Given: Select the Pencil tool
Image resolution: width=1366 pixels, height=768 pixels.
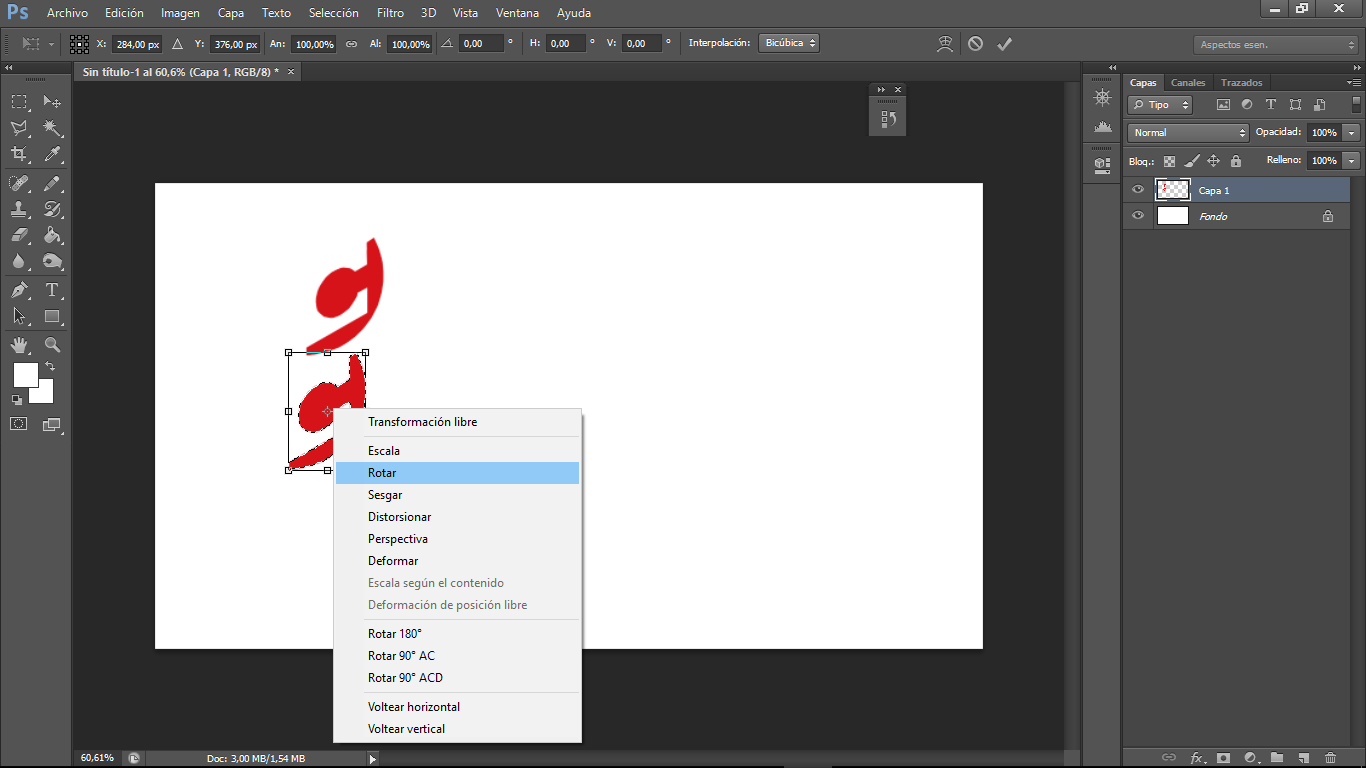Looking at the screenshot, I should pyautogui.click(x=53, y=183).
